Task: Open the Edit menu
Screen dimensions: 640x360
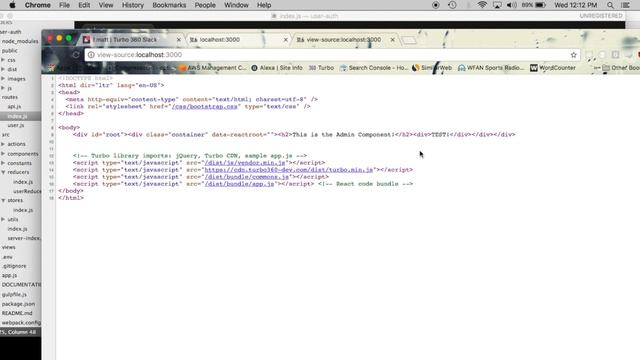Action: coord(84,5)
